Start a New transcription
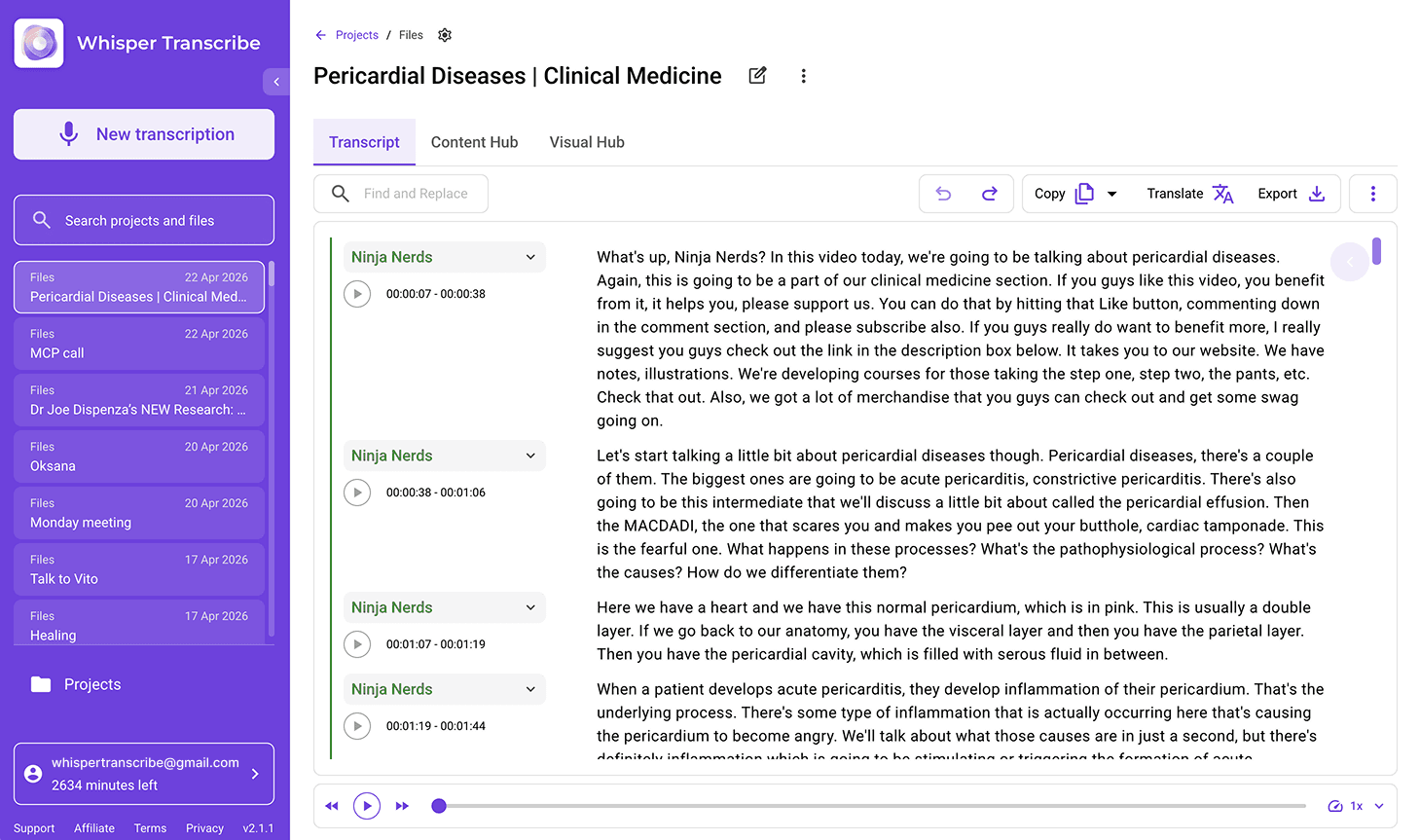 [143, 133]
